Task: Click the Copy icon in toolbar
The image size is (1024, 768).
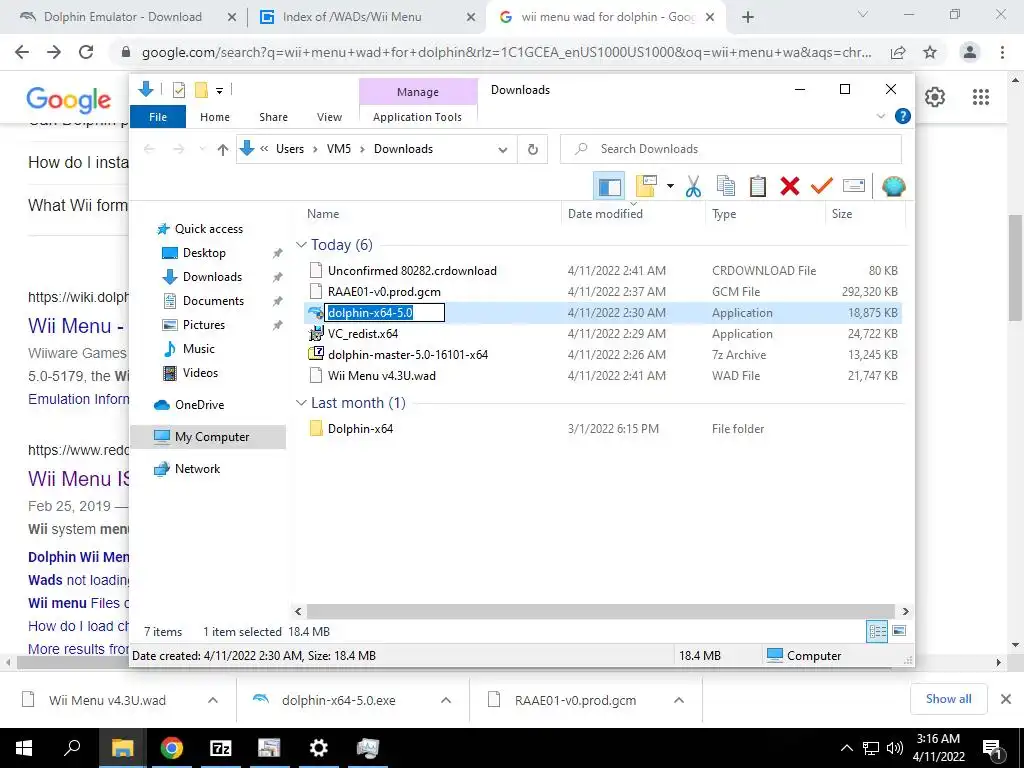Action: point(726,186)
